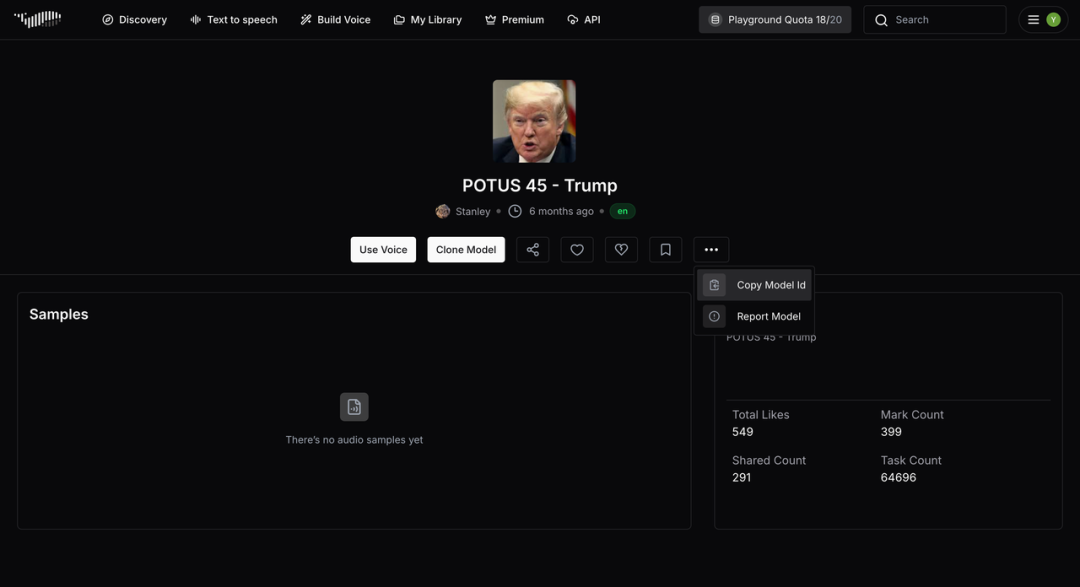The image size is (1080, 587).
Task: Go to Text to speech
Action: coord(234,20)
